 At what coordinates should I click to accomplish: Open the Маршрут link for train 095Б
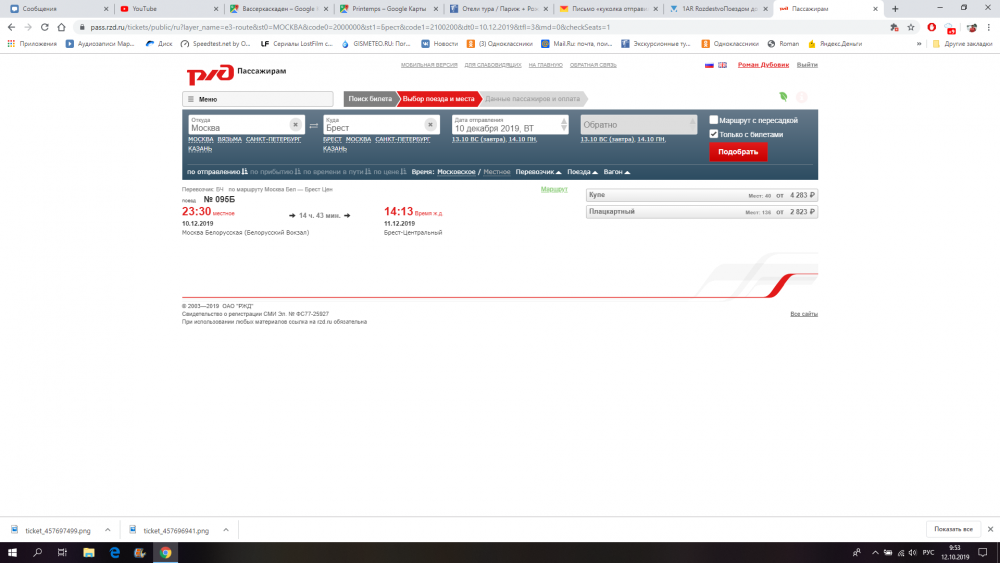tap(553, 189)
